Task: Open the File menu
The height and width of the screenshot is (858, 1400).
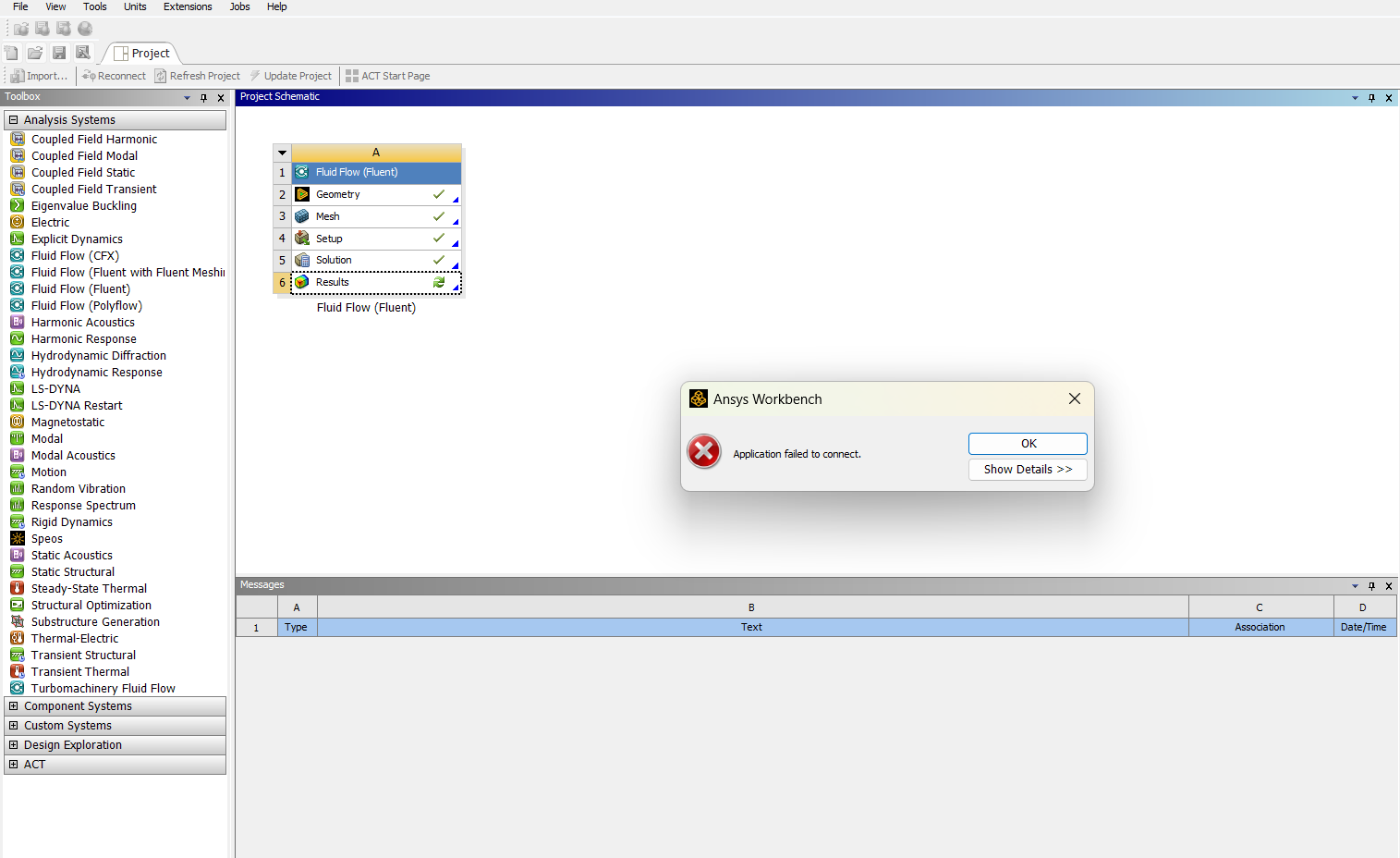Action: click(20, 6)
